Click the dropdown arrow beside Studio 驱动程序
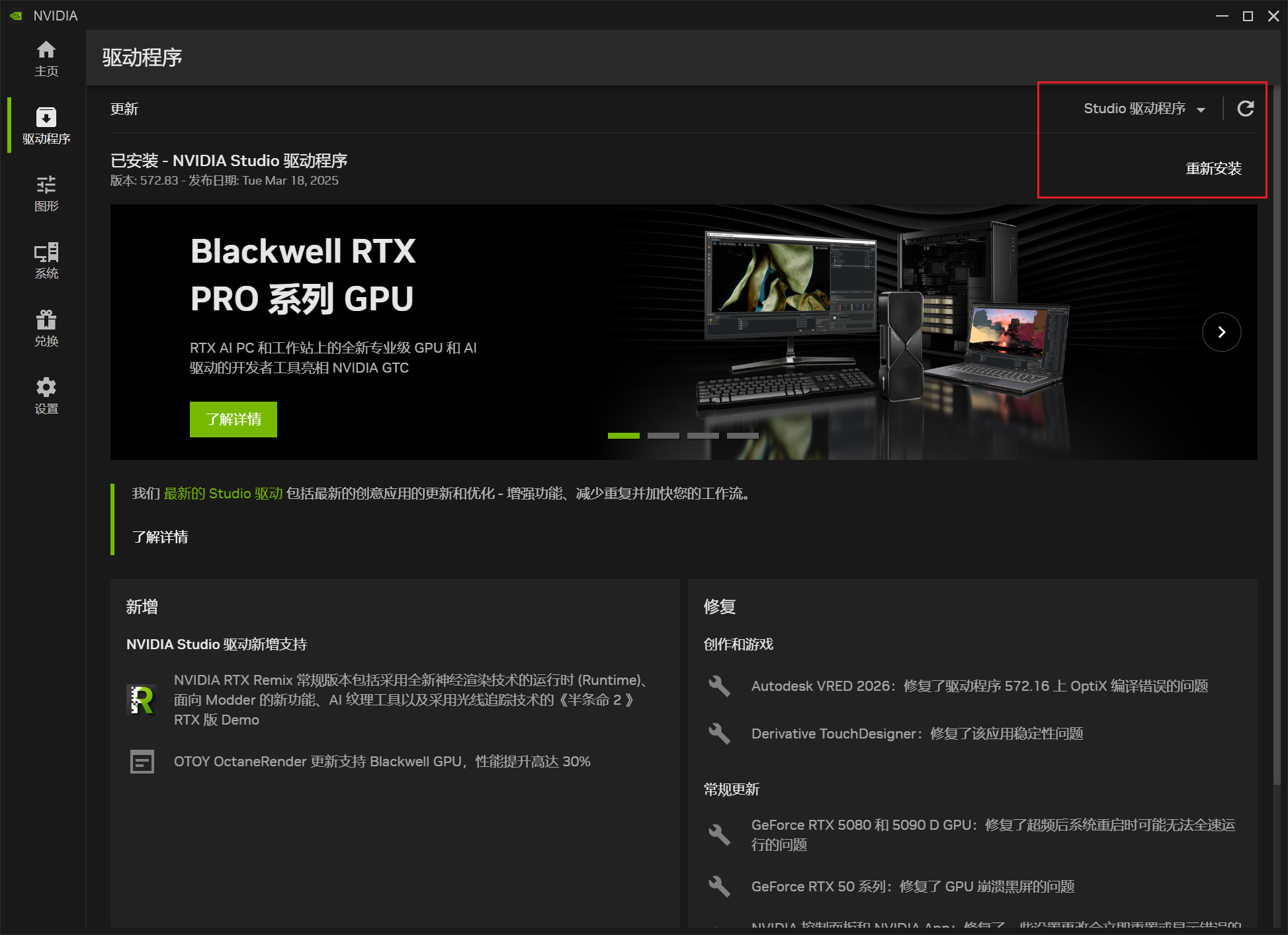The height and width of the screenshot is (935, 1288). [1201, 110]
